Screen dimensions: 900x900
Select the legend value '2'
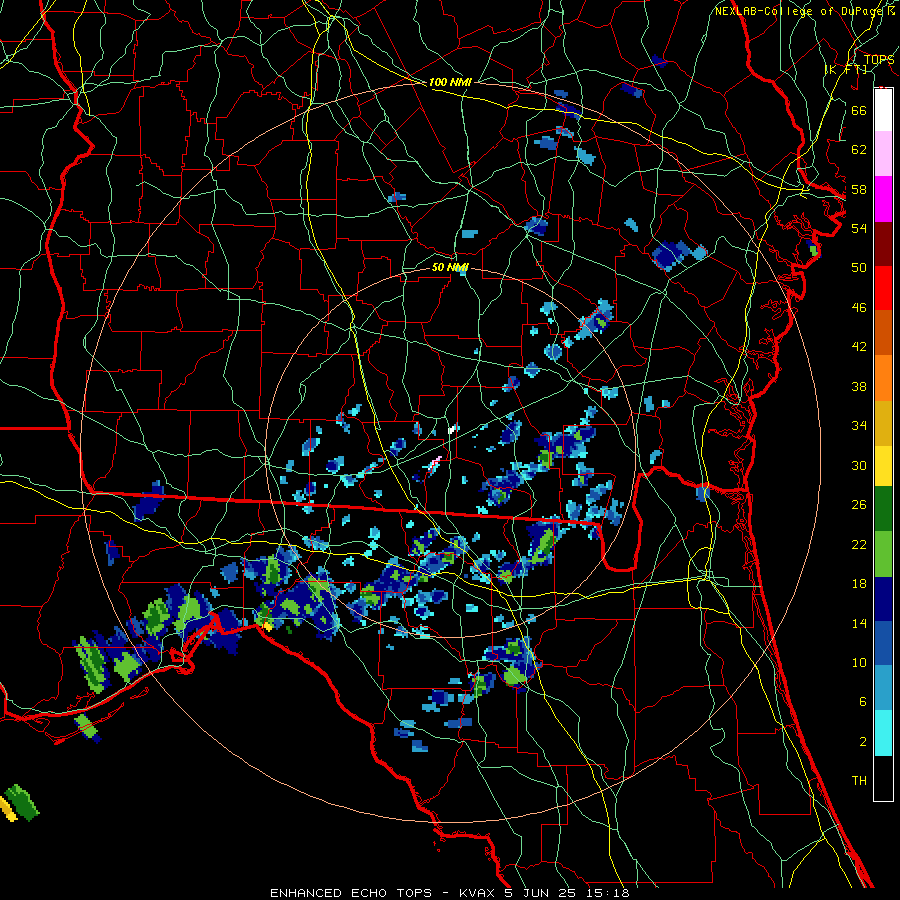pos(863,742)
